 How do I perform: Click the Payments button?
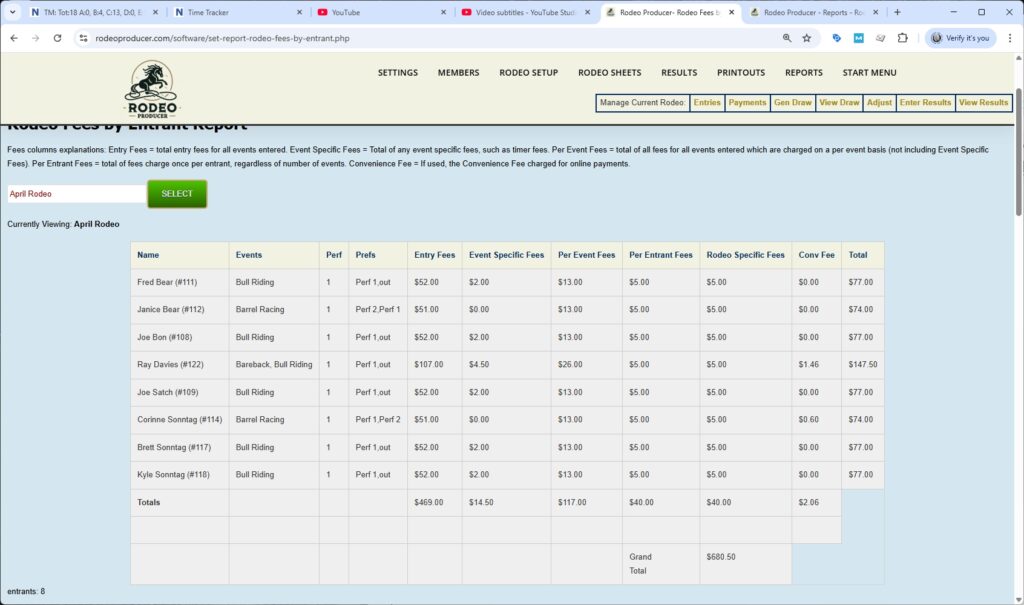(x=747, y=102)
